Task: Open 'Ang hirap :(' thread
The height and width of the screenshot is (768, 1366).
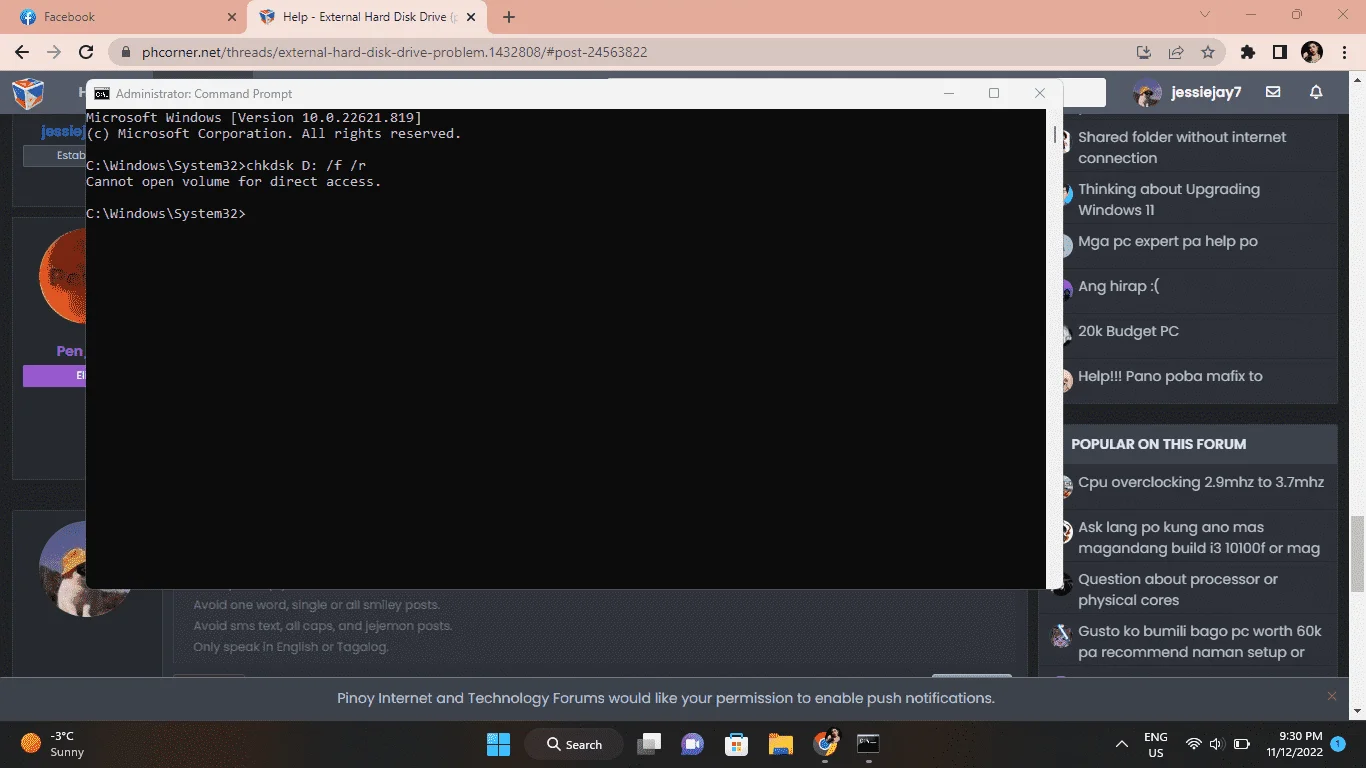Action: (1119, 286)
